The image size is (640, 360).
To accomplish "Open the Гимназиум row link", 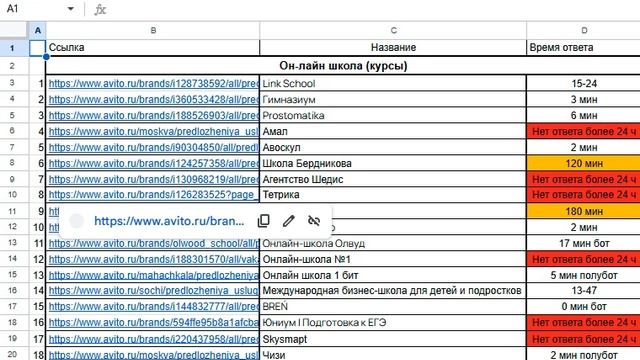I will pyautogui.click(x=153, y=100).
